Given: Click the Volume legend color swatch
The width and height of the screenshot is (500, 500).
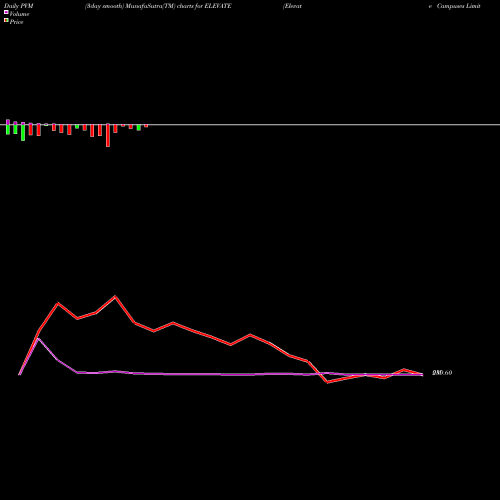Looking at the screenshot, I should point(6,12).
